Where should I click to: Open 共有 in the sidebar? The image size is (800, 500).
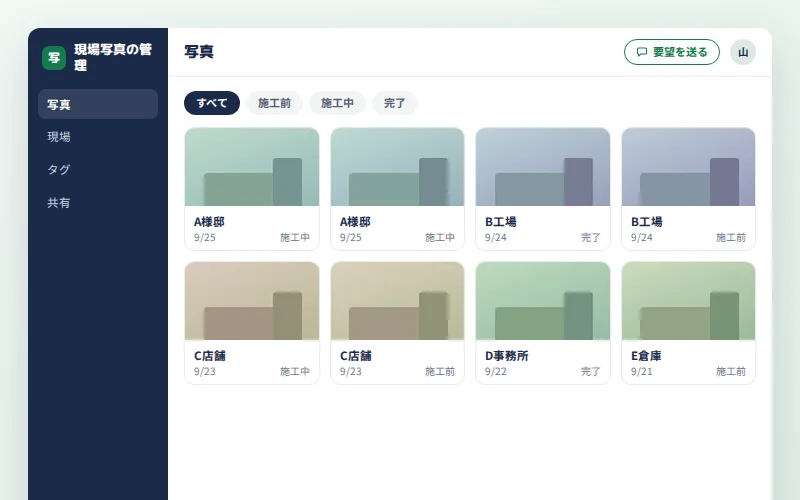(x=98, y=203)
